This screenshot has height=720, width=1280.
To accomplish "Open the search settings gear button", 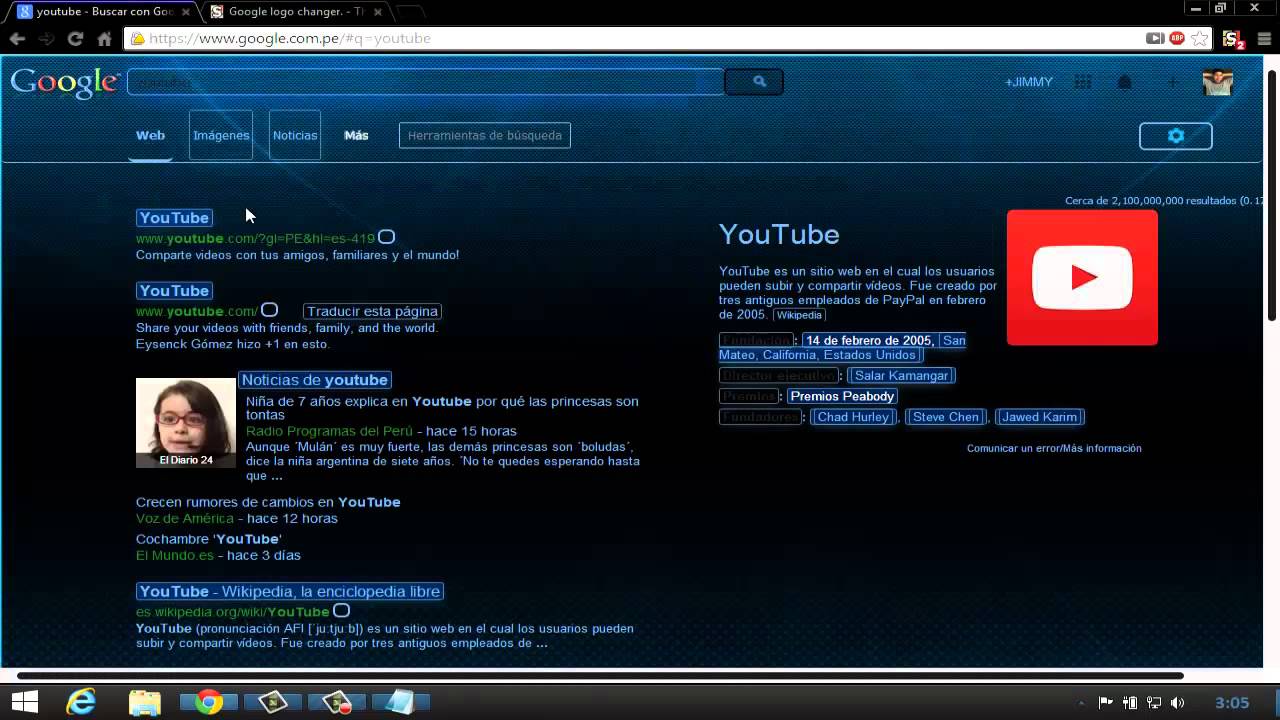I will pyautogui.click(x=1176, y=136).
